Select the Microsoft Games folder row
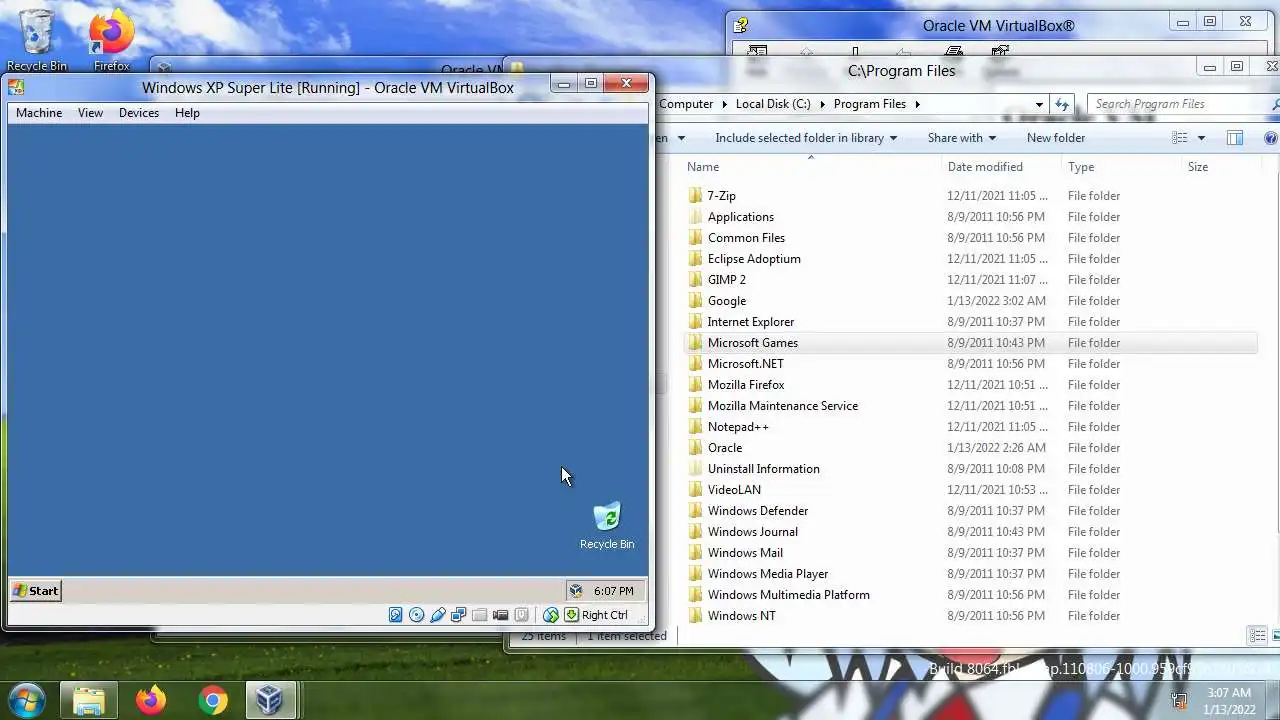This screenshot has height=720, width=1280. click(970, 343)
